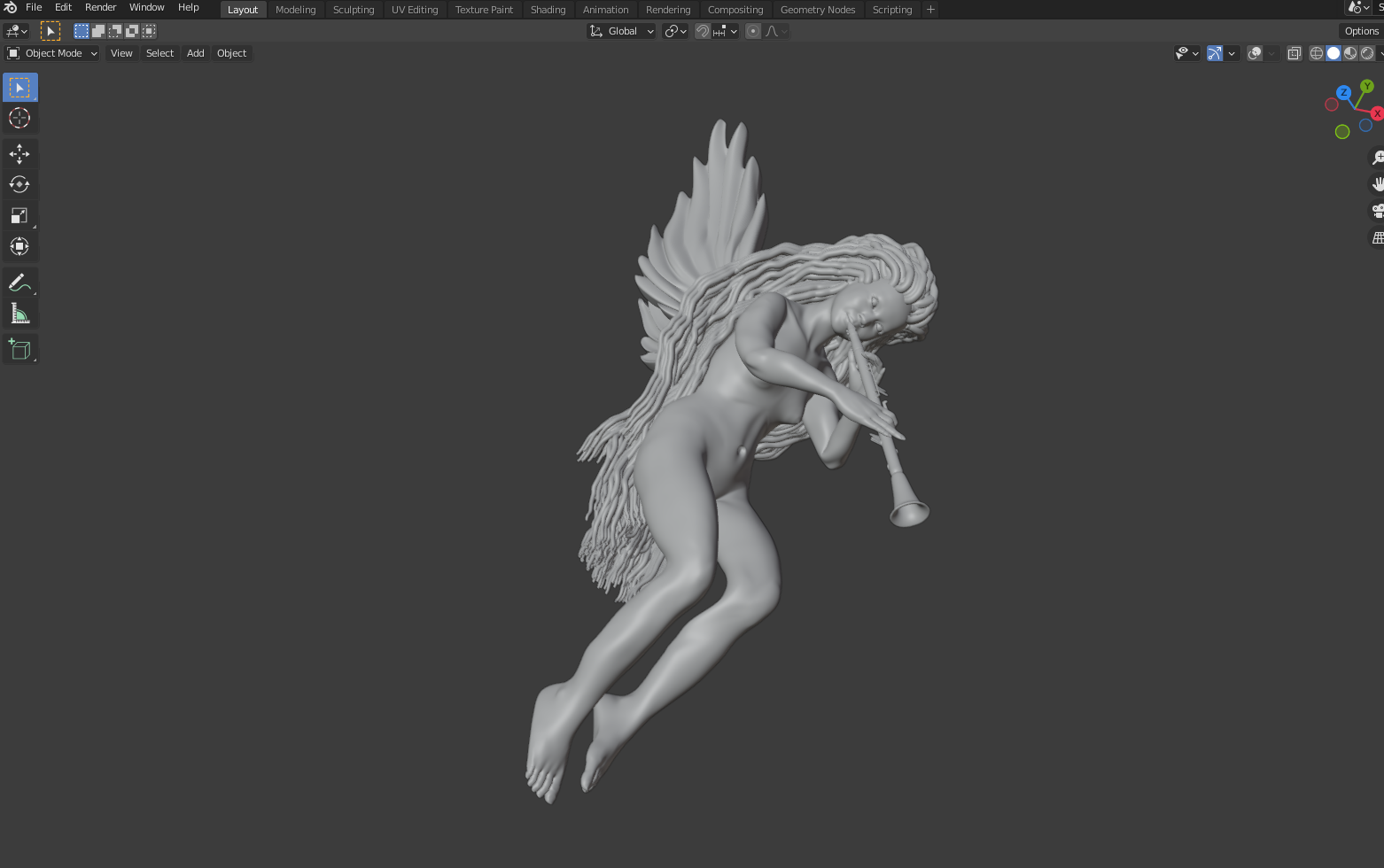Open the viewport View menu
Image resolution: width=1384 pixels, height=868 pixels.
121,53
